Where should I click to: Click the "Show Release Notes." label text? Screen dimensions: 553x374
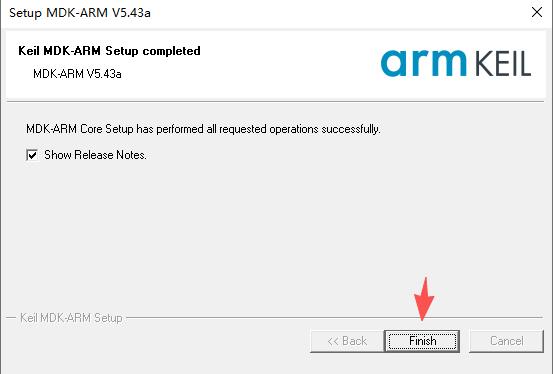pyautogui.click(x=95, y=155)
